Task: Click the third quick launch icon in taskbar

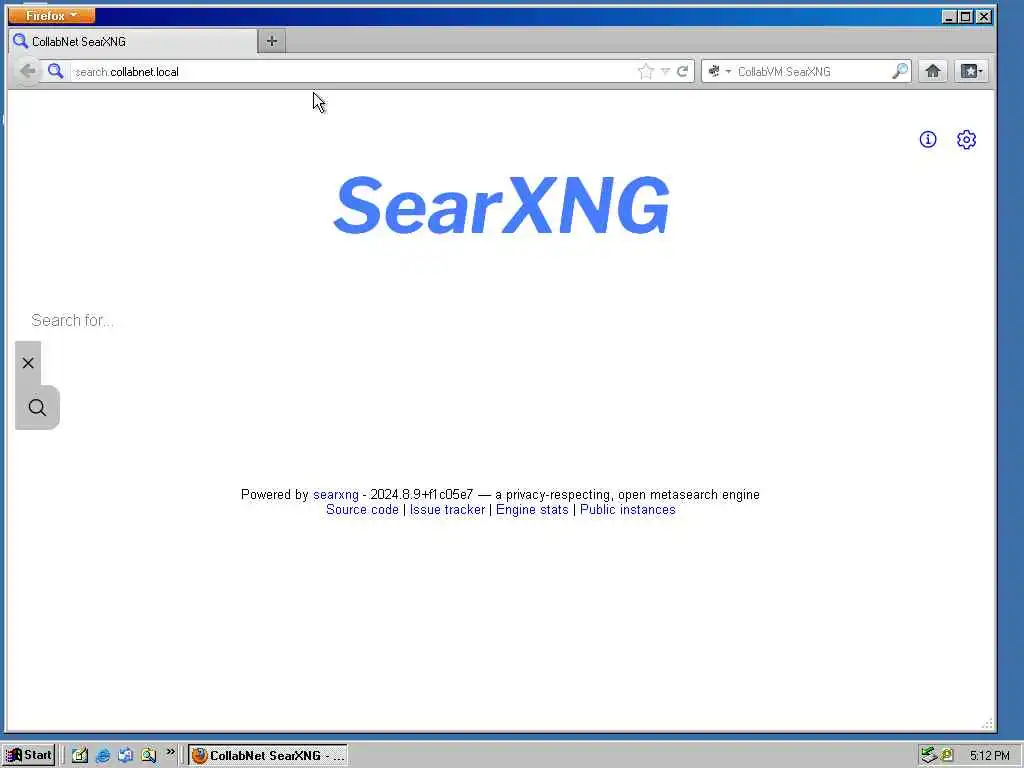Action: pyautogui.click(x=125, y=756)
